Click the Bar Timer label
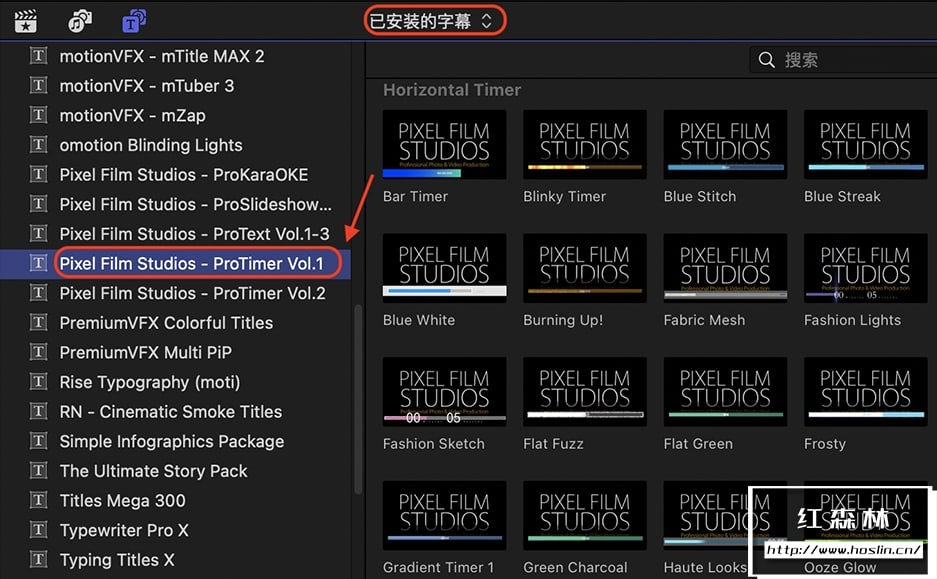The width and height of the screenshot is (937, 579). coord(415,197)
